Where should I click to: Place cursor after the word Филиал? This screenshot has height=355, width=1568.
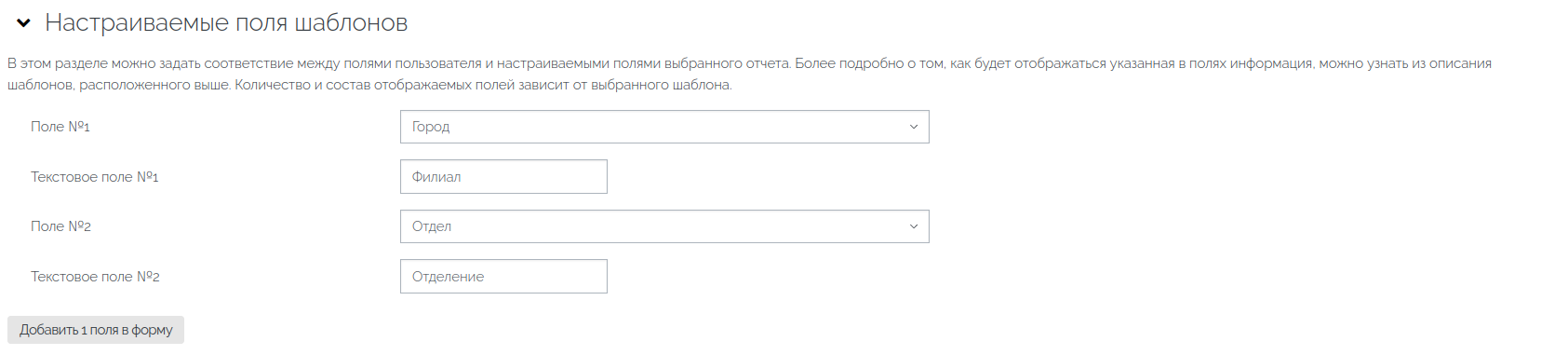[x=462, y=177]
